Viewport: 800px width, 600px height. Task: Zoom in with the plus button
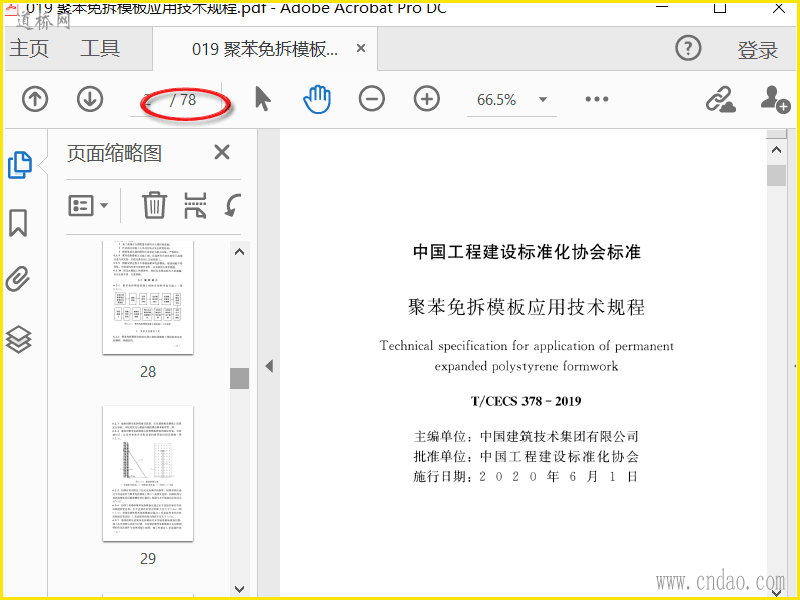[x=427, y=99]
